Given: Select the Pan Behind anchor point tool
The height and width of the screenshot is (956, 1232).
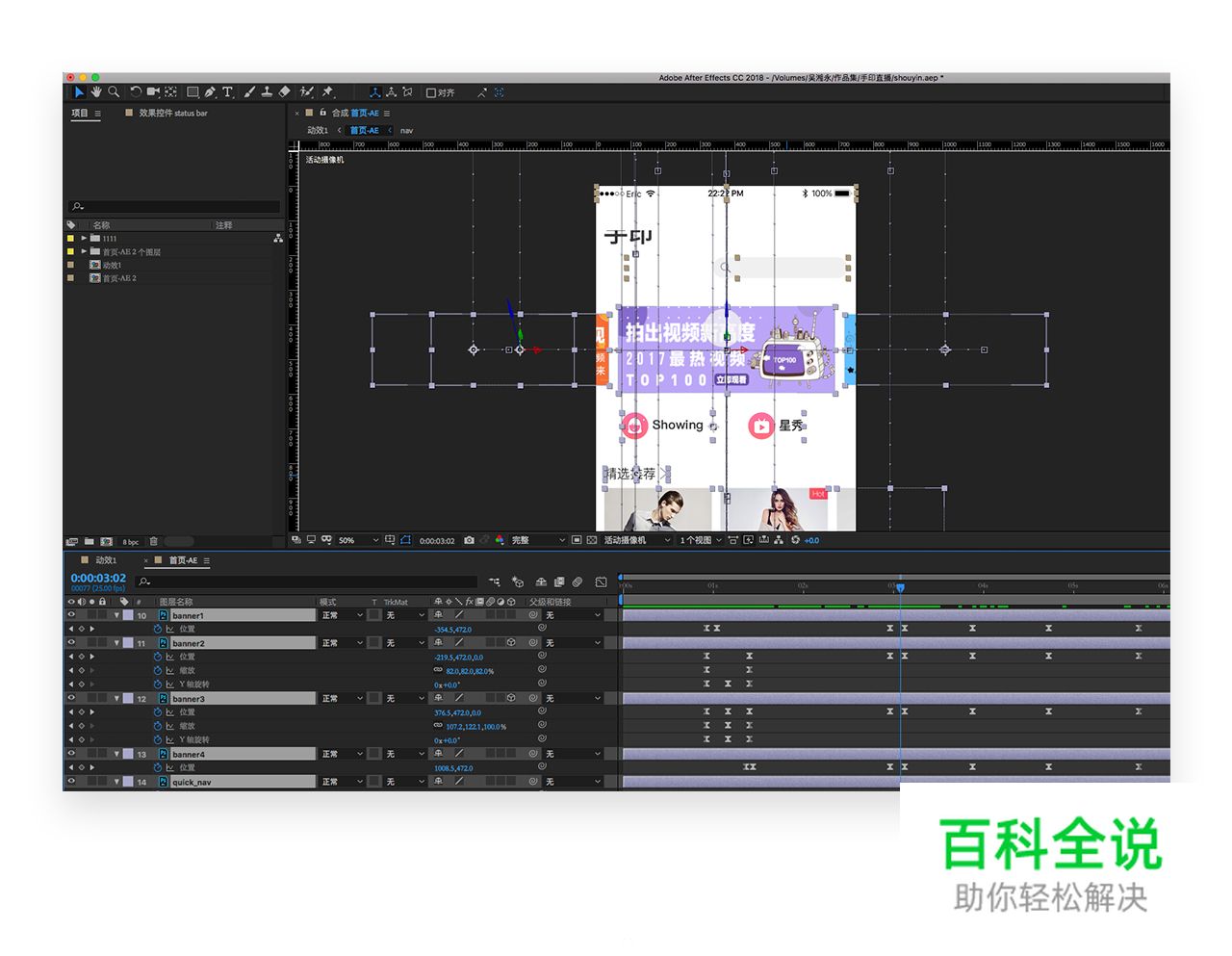Looking at the screenshot, I should [170, 91].
